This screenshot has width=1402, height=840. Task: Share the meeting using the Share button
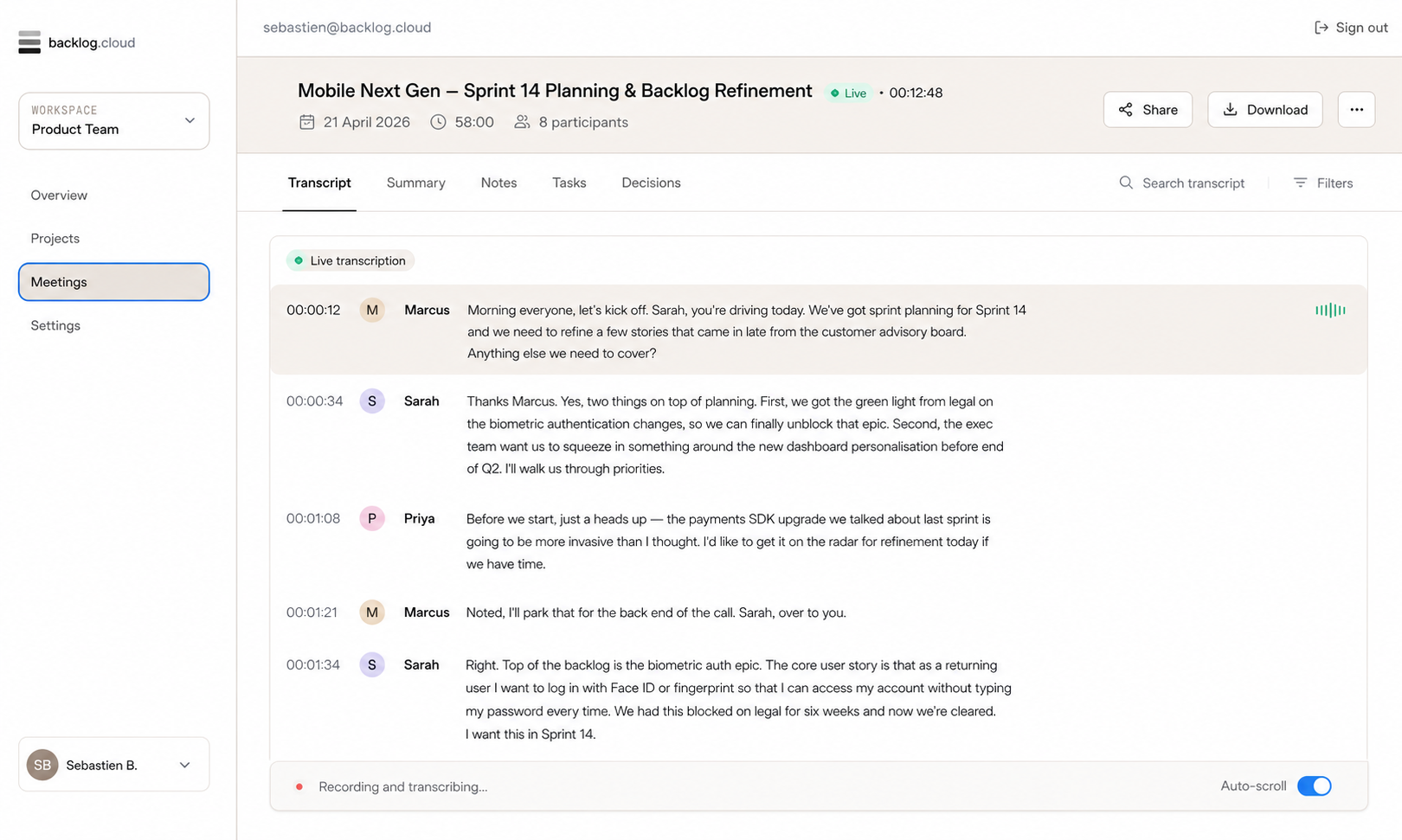tap(1148, 110)
